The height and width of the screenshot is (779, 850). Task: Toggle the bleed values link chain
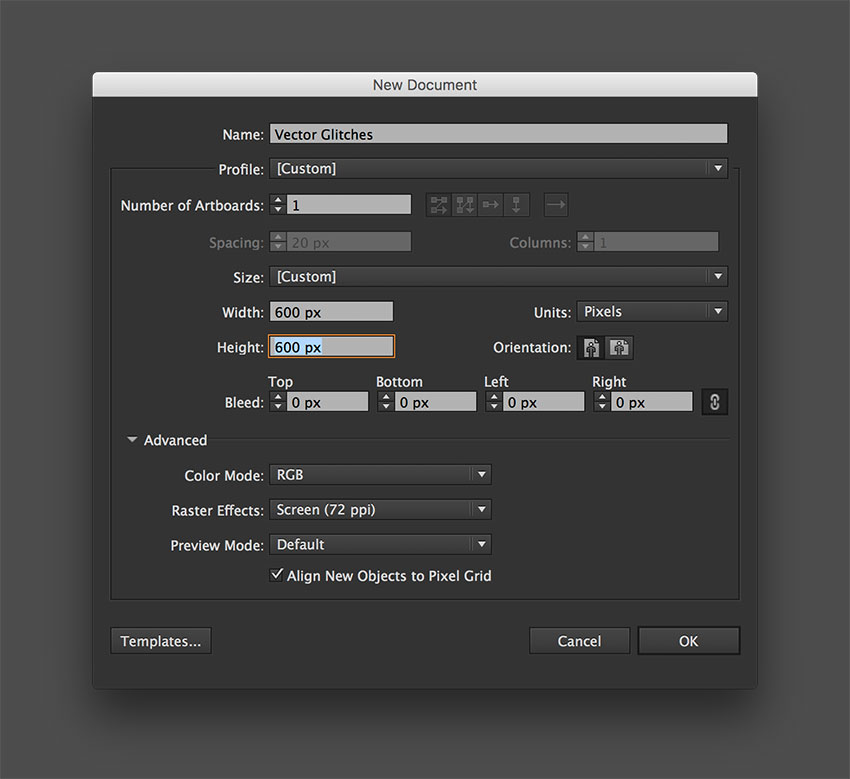(x=715, y=401)
